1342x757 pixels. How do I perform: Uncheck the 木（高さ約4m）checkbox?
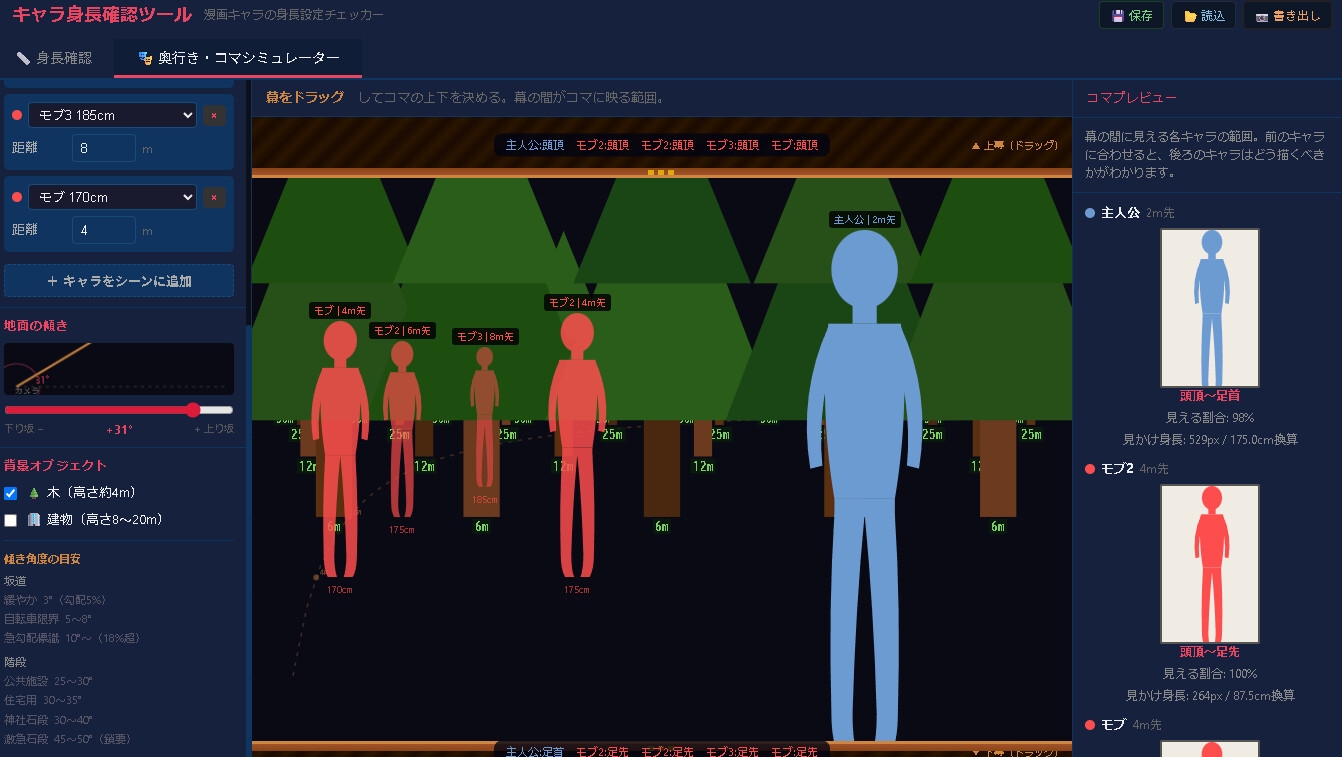pos(11,493)
